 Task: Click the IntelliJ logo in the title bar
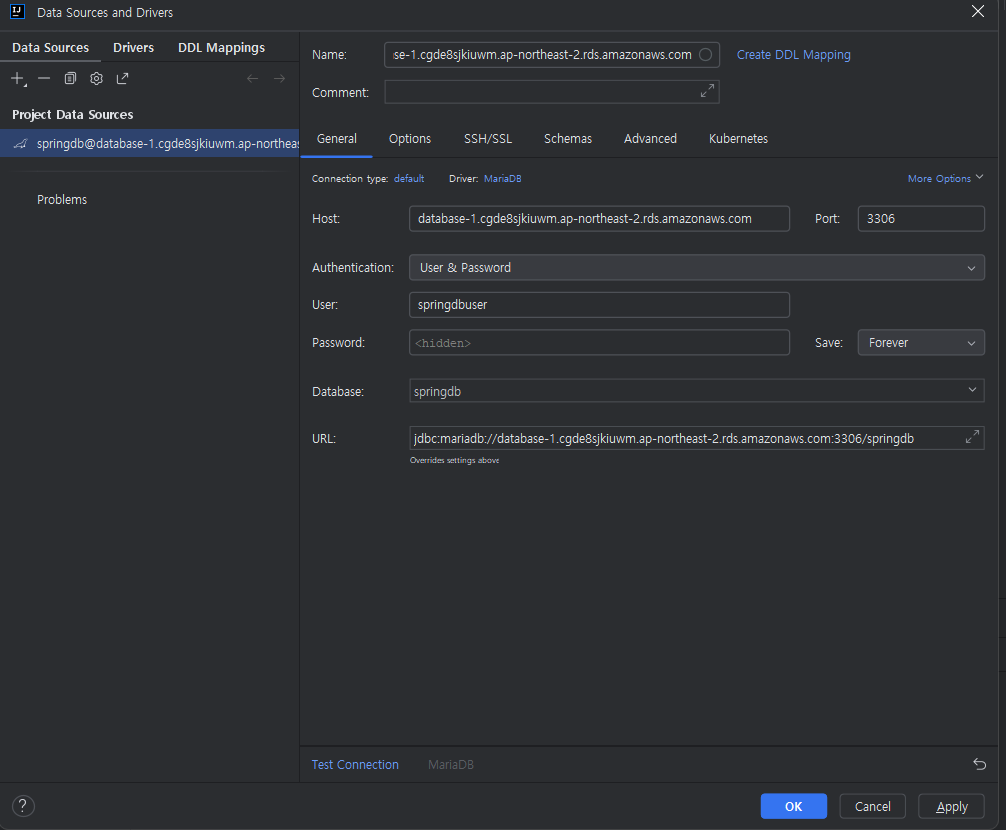(17, 12)
